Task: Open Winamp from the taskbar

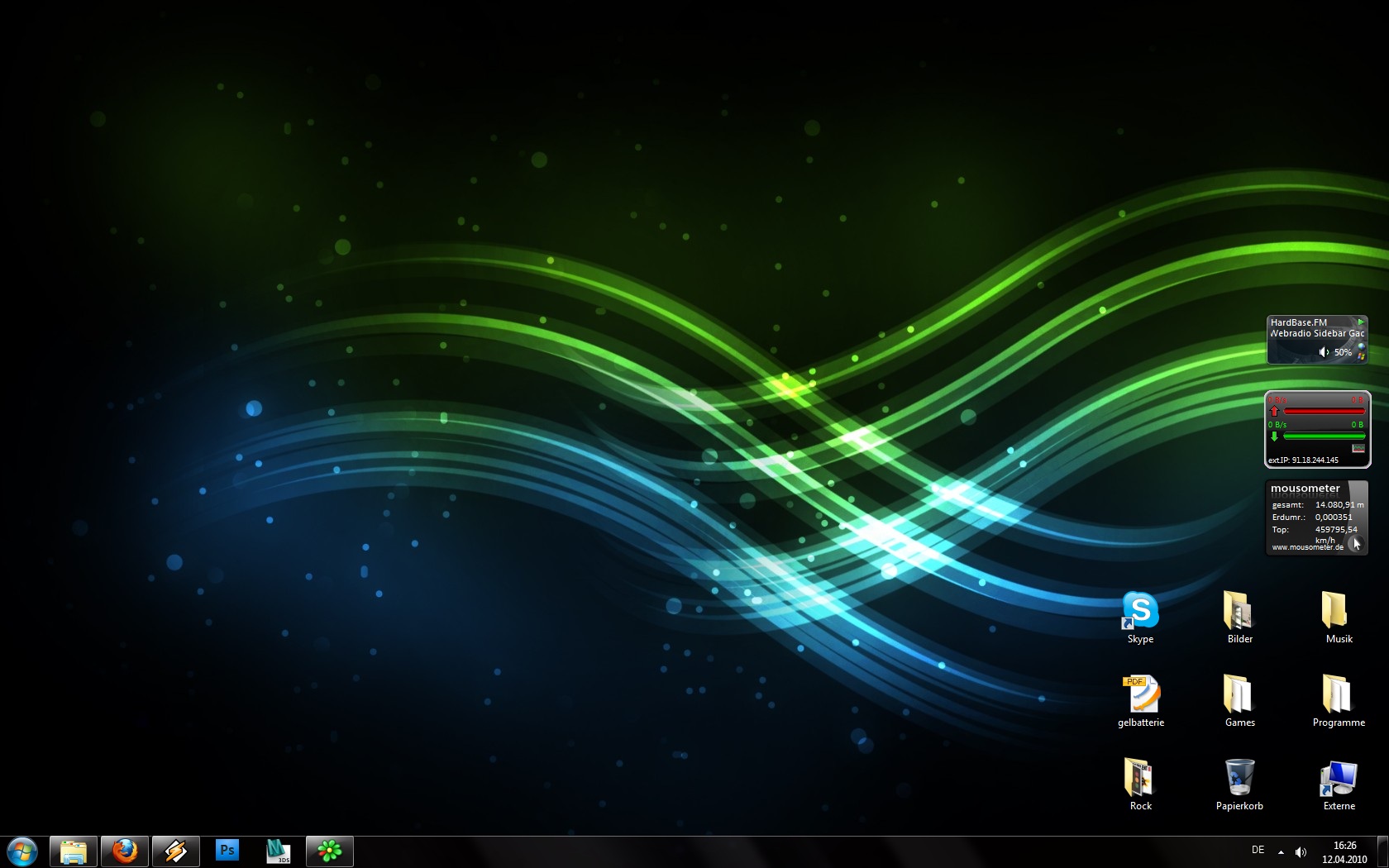Action: tap(175, 851)
